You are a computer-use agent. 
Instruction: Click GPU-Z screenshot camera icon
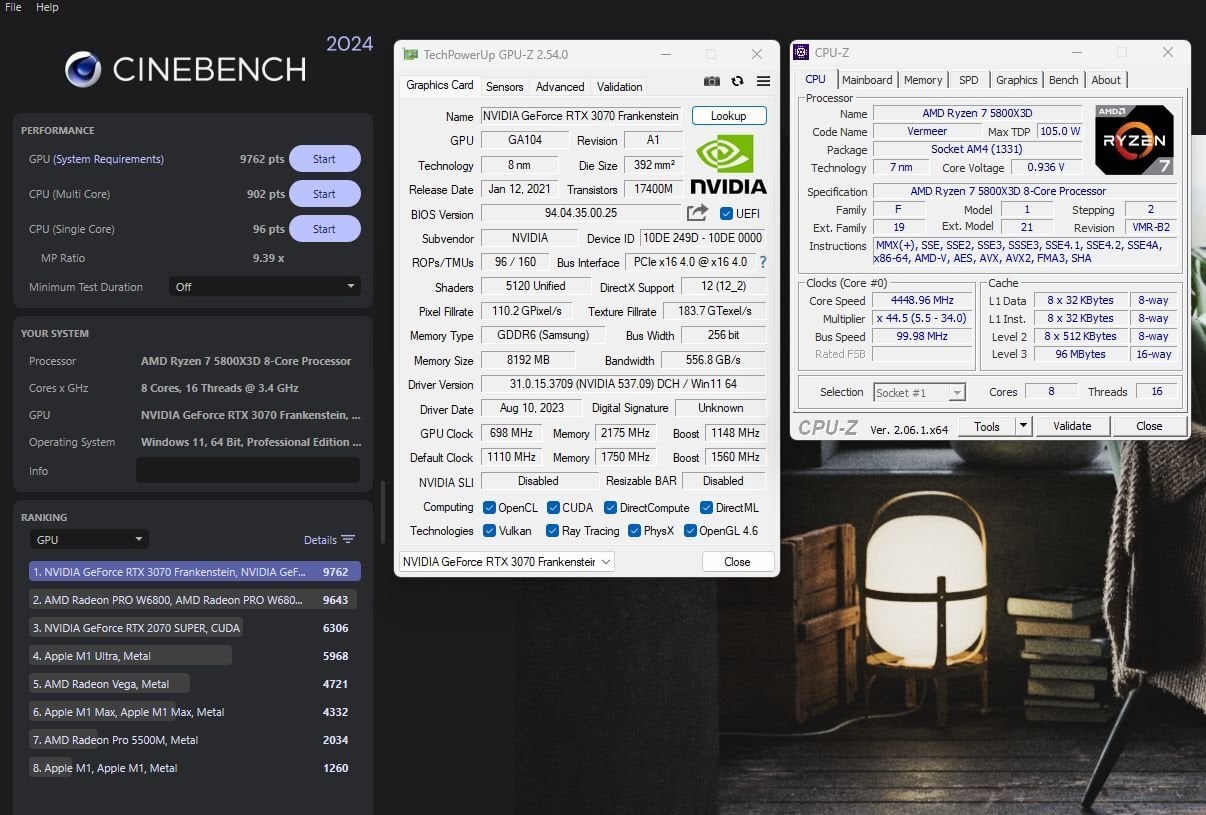click(x=711, y=81)
